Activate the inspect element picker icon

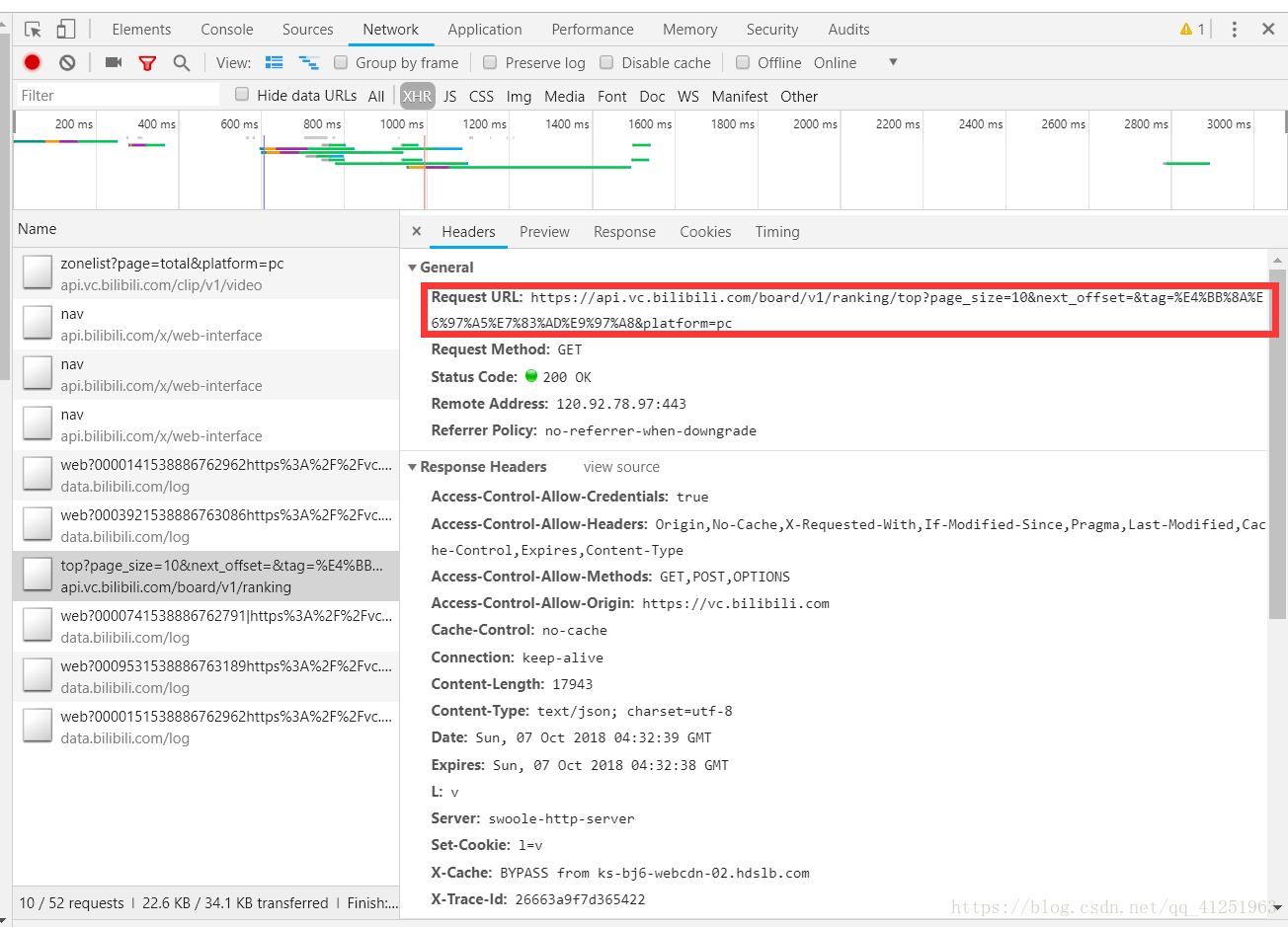point(33,30)
